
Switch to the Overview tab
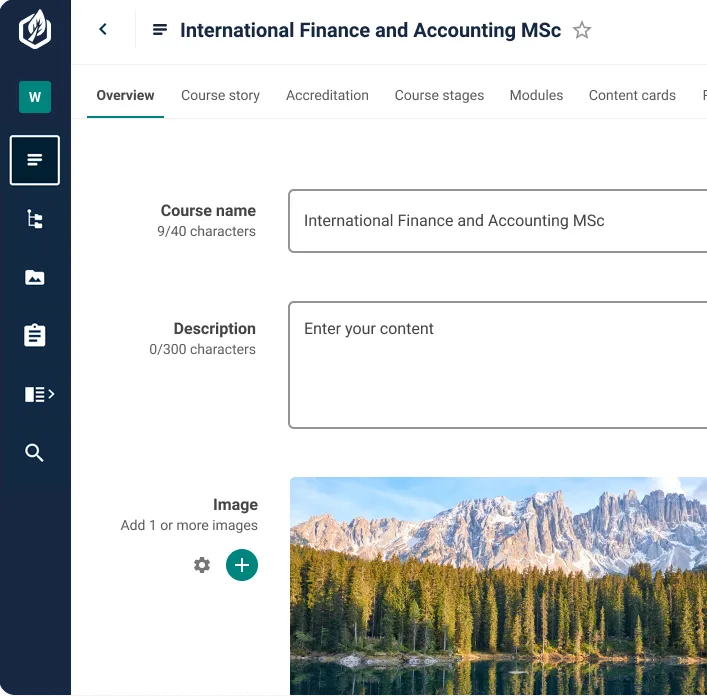click(x=125, y=95)
